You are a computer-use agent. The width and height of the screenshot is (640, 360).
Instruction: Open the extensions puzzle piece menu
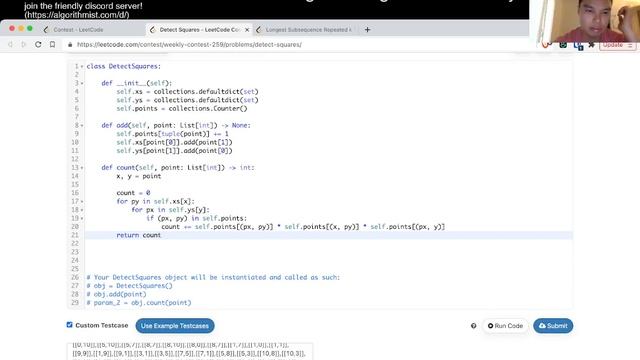point(591,45)
